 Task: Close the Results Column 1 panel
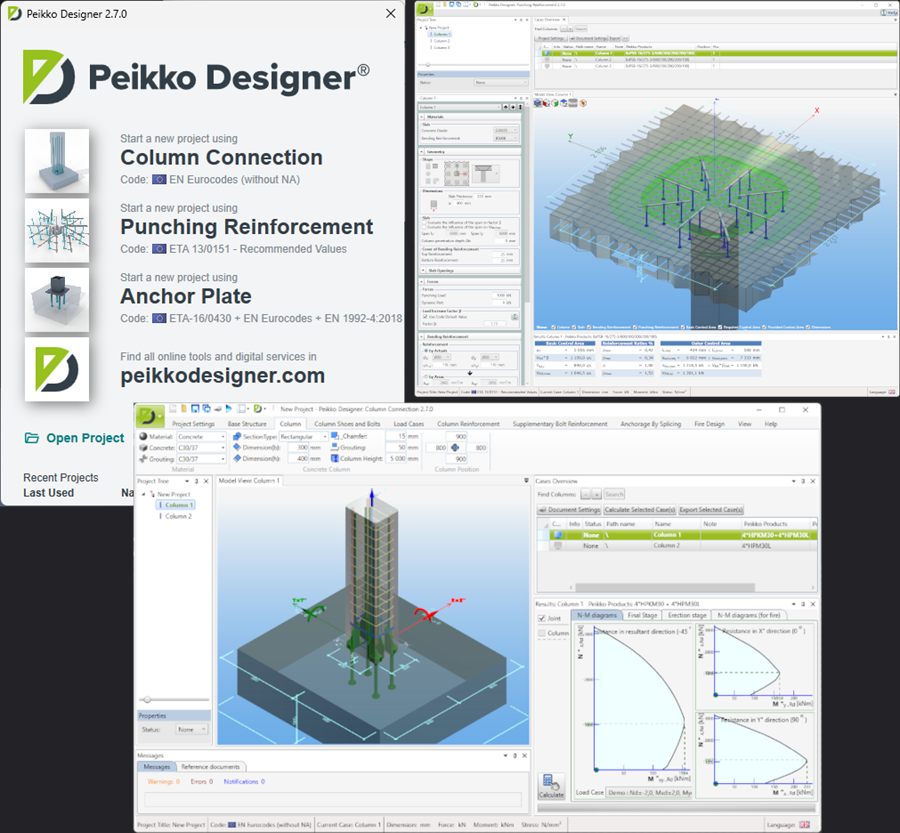(813, 604)
